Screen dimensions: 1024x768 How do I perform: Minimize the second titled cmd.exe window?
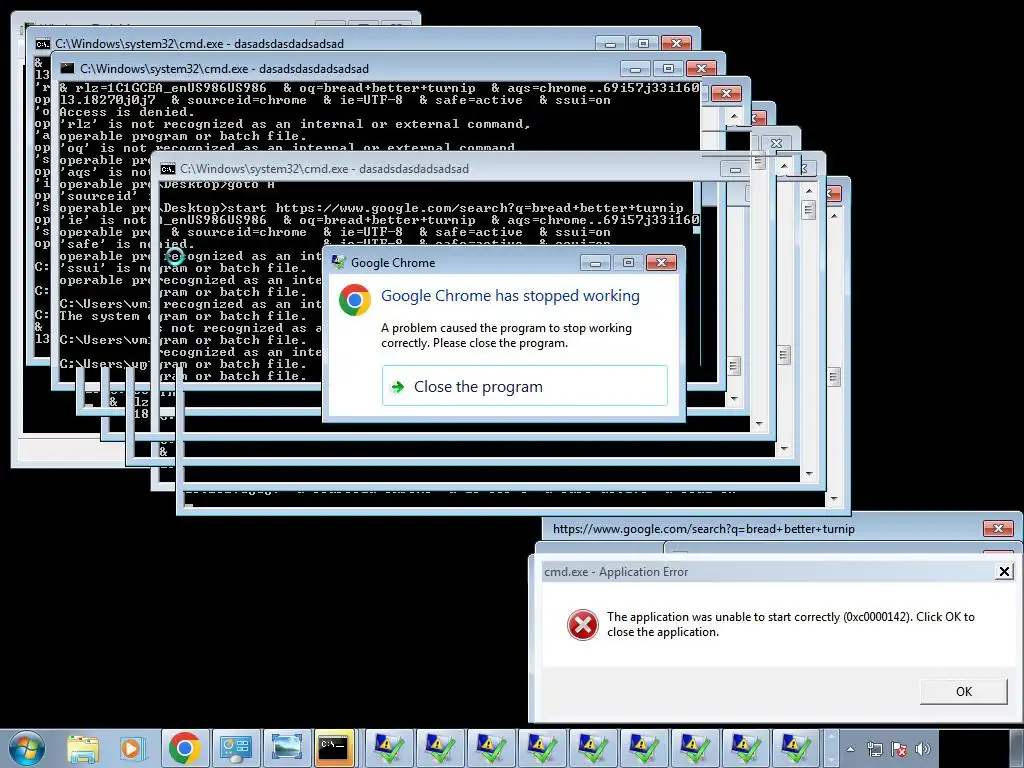[635, 69]
